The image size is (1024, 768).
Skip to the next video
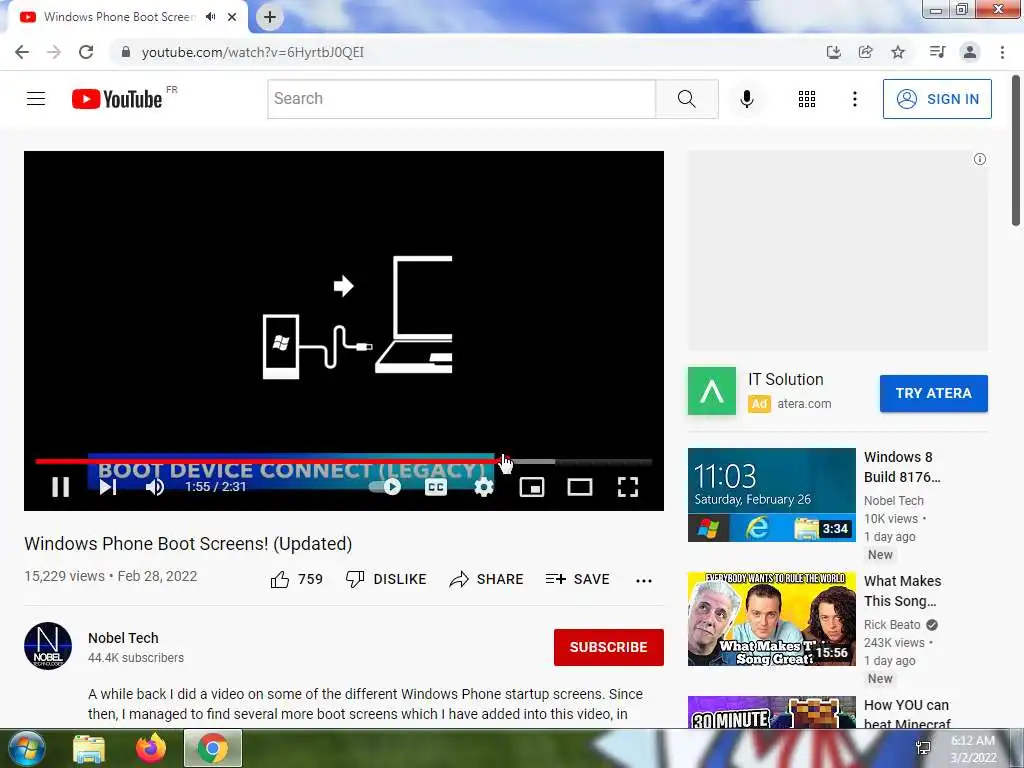108,487
